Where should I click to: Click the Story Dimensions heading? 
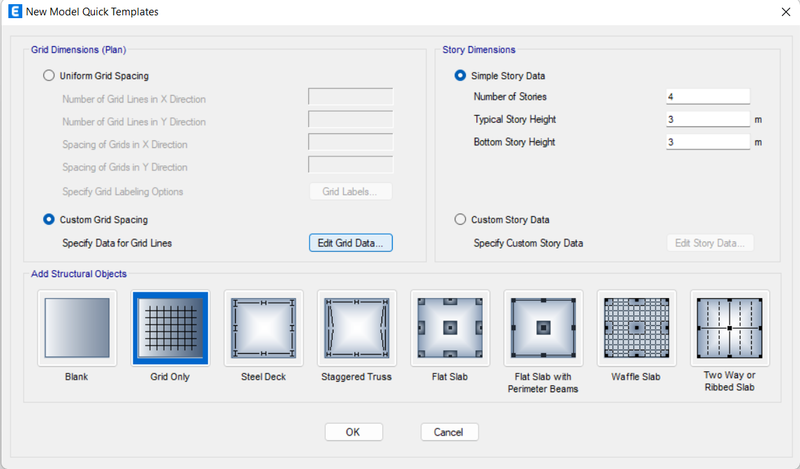pyautogui.click(x=479, y=50)
